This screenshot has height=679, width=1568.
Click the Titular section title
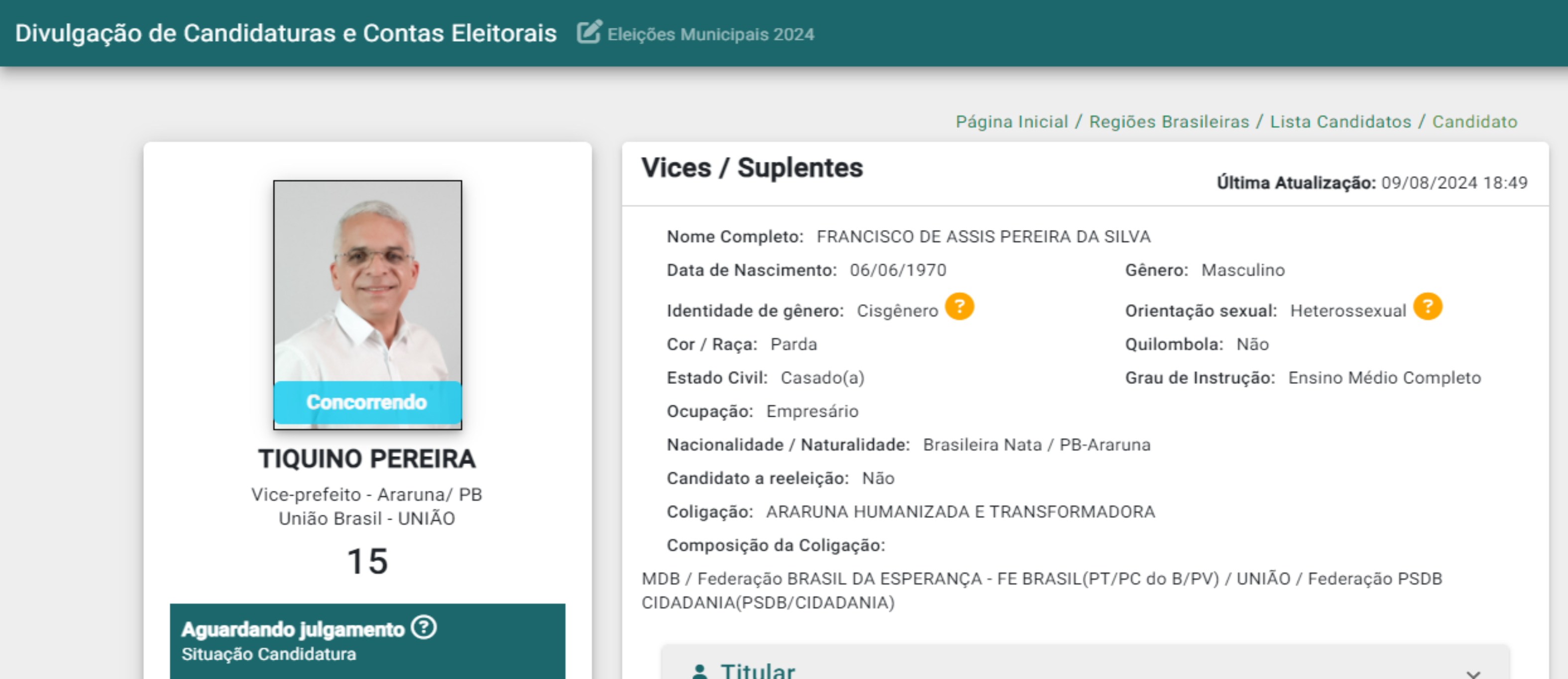[x=757, y=671]
